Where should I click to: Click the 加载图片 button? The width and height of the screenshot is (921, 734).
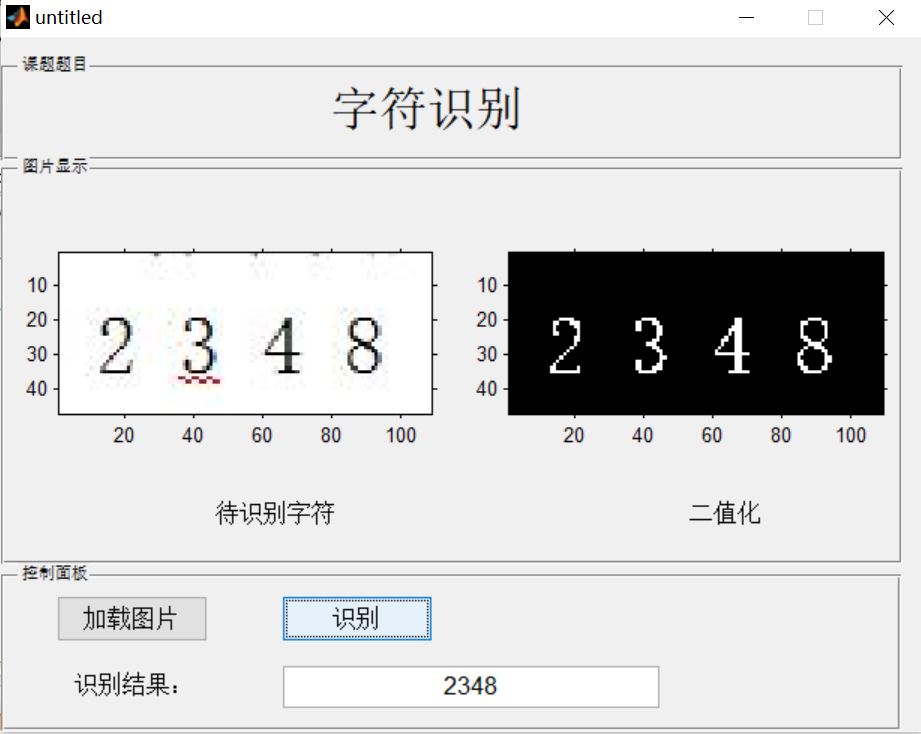[132, 619]
